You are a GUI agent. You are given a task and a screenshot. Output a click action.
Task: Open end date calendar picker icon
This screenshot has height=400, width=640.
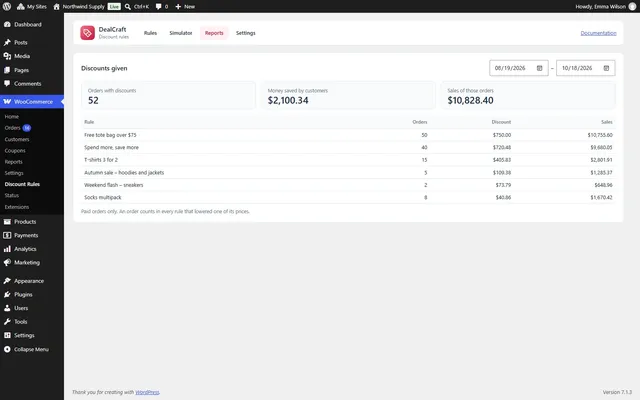tap(606, 68)
